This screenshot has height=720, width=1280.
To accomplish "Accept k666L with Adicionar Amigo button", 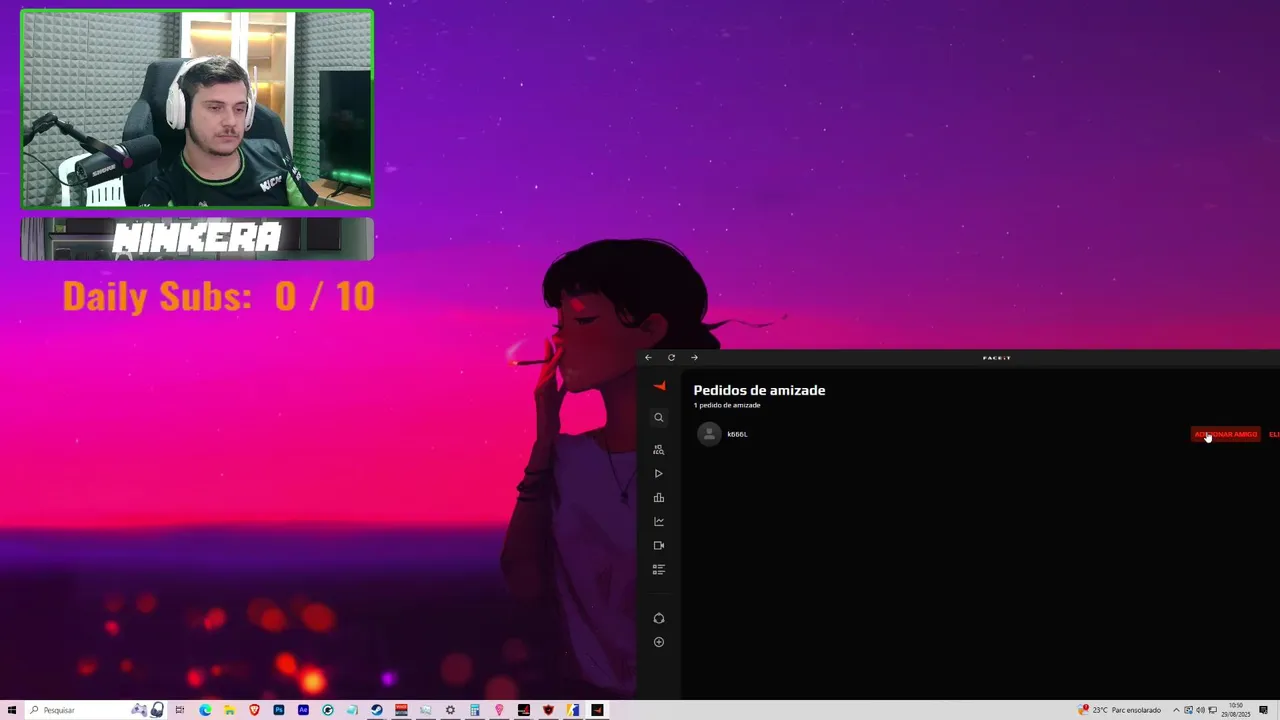I will tap(1226, 434).
